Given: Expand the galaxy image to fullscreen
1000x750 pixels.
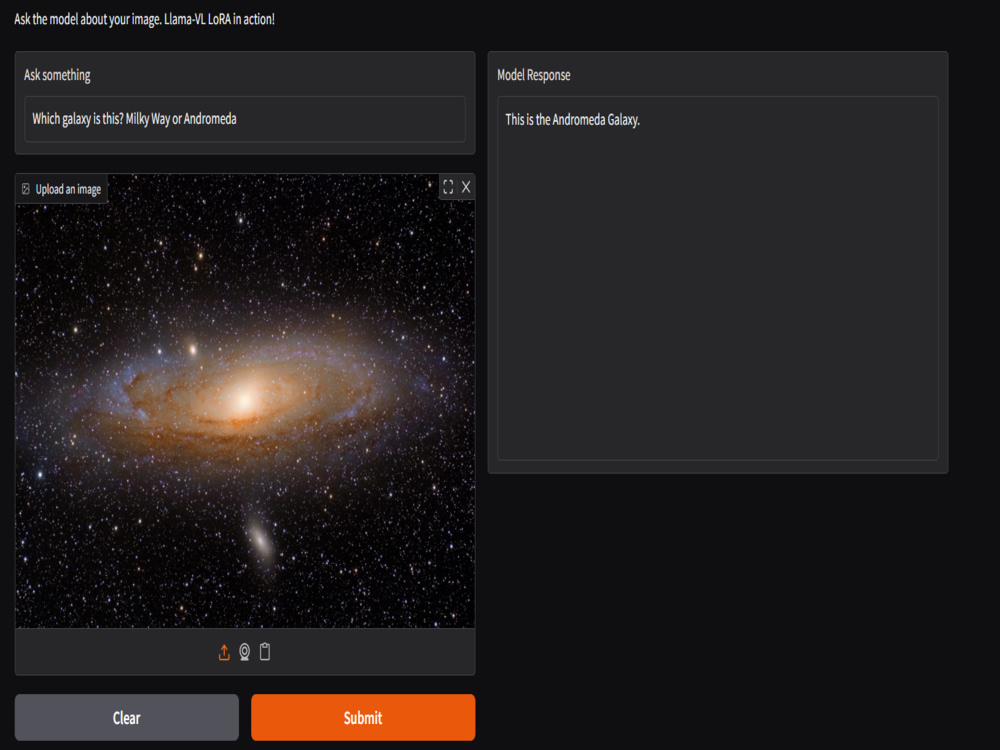Looking at the screenshot, I should [x=448, y=187].
